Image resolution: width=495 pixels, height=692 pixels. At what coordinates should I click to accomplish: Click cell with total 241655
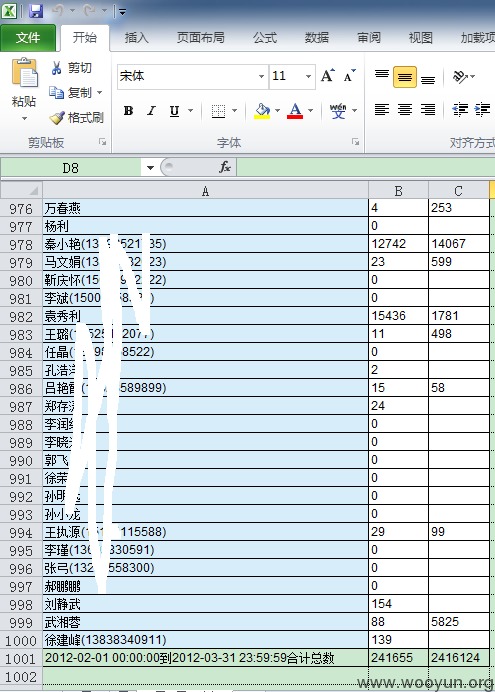point(398,658)
